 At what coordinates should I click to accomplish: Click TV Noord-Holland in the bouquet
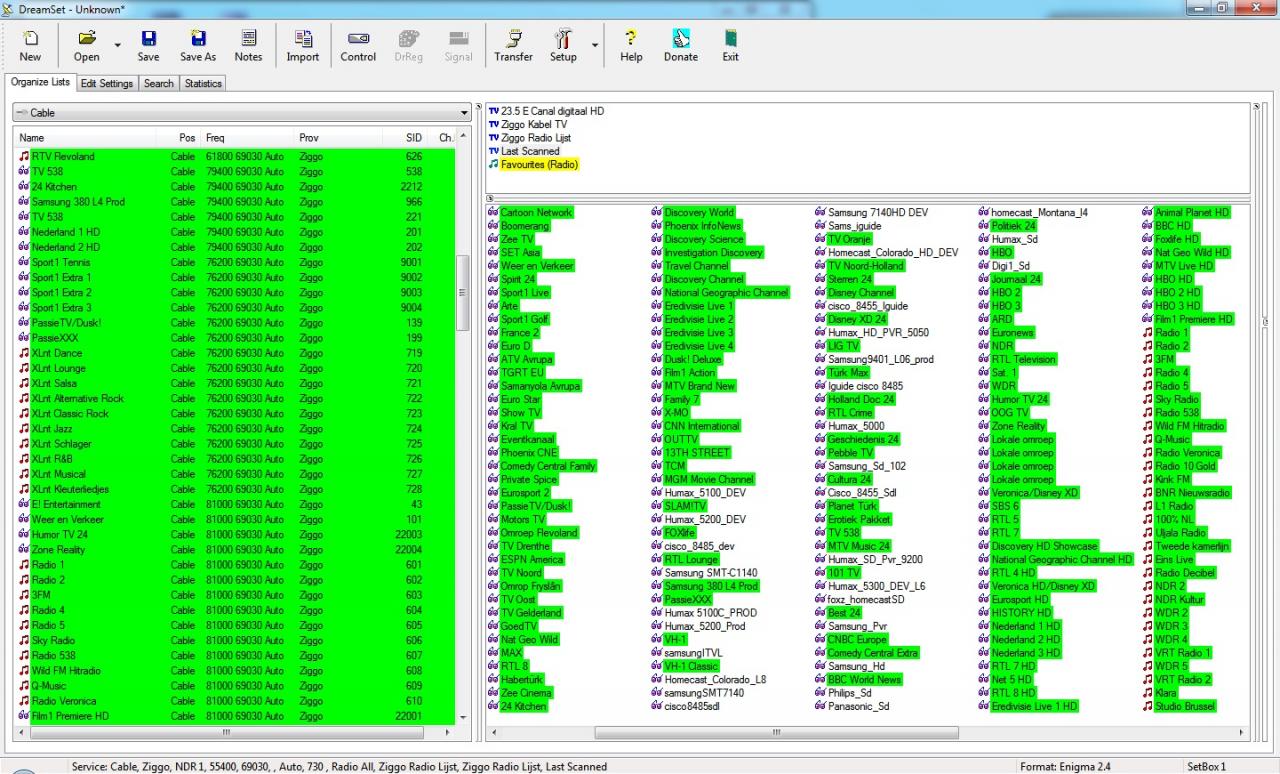tap(865, 266)
